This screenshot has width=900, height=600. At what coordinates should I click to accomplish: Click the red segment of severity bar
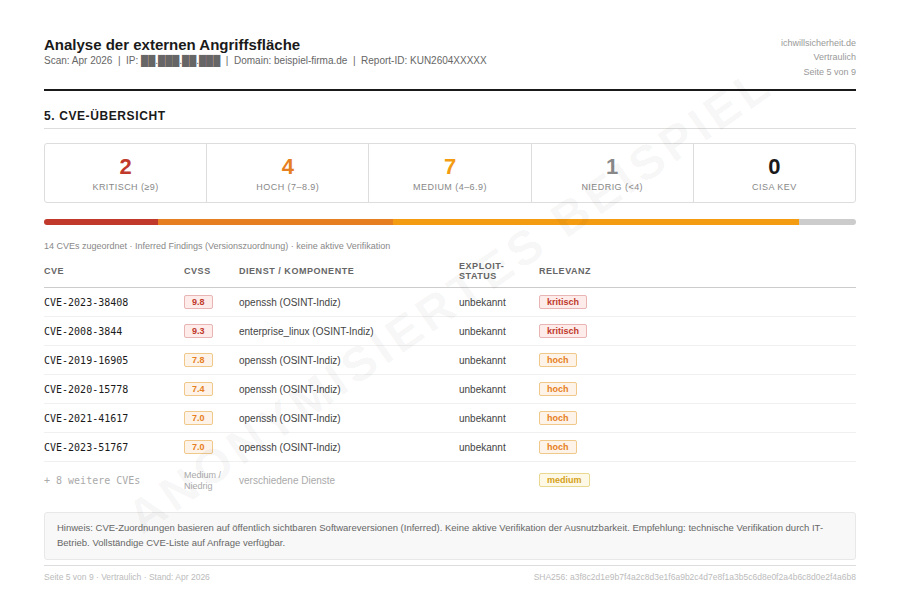[100, 222]
